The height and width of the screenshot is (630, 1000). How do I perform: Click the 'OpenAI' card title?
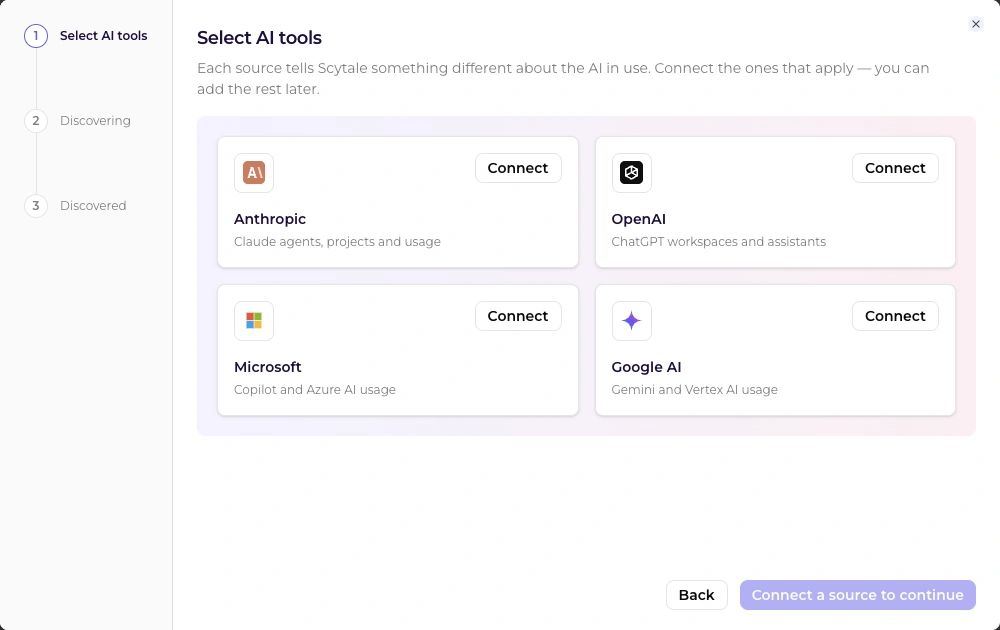coord(638,219)
